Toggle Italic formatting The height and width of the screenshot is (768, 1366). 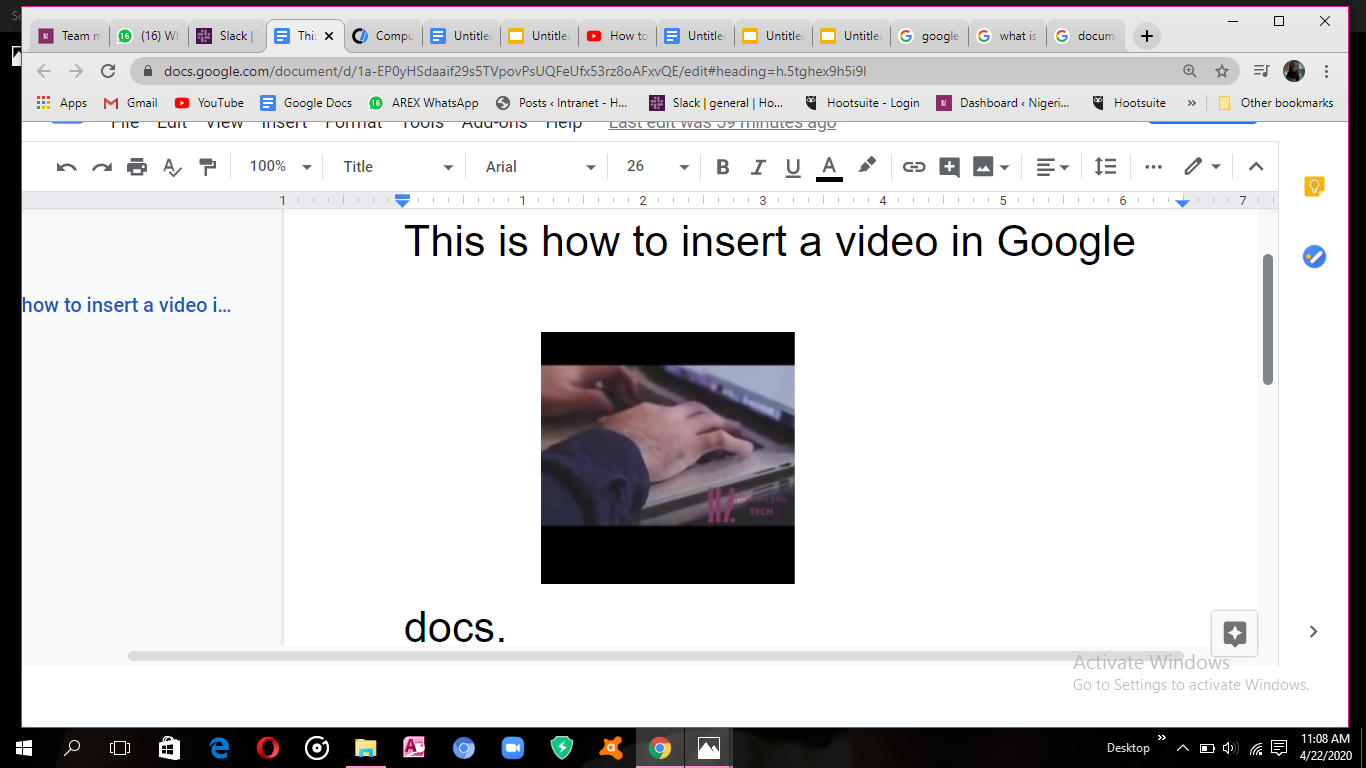tap(758, 167)
